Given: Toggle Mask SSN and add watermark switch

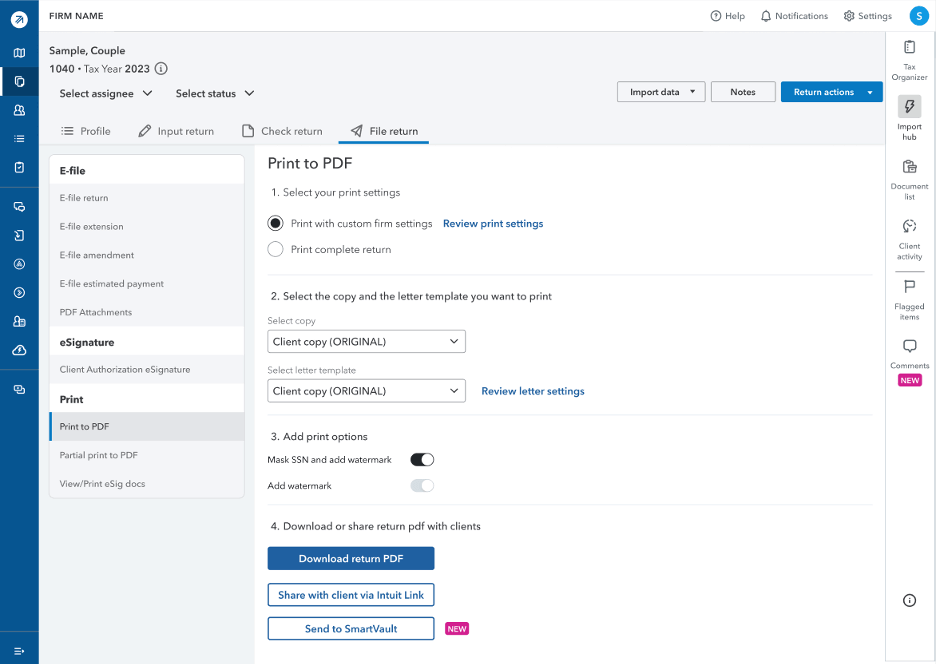Looking at the screenshot, I should pos(422,460).
